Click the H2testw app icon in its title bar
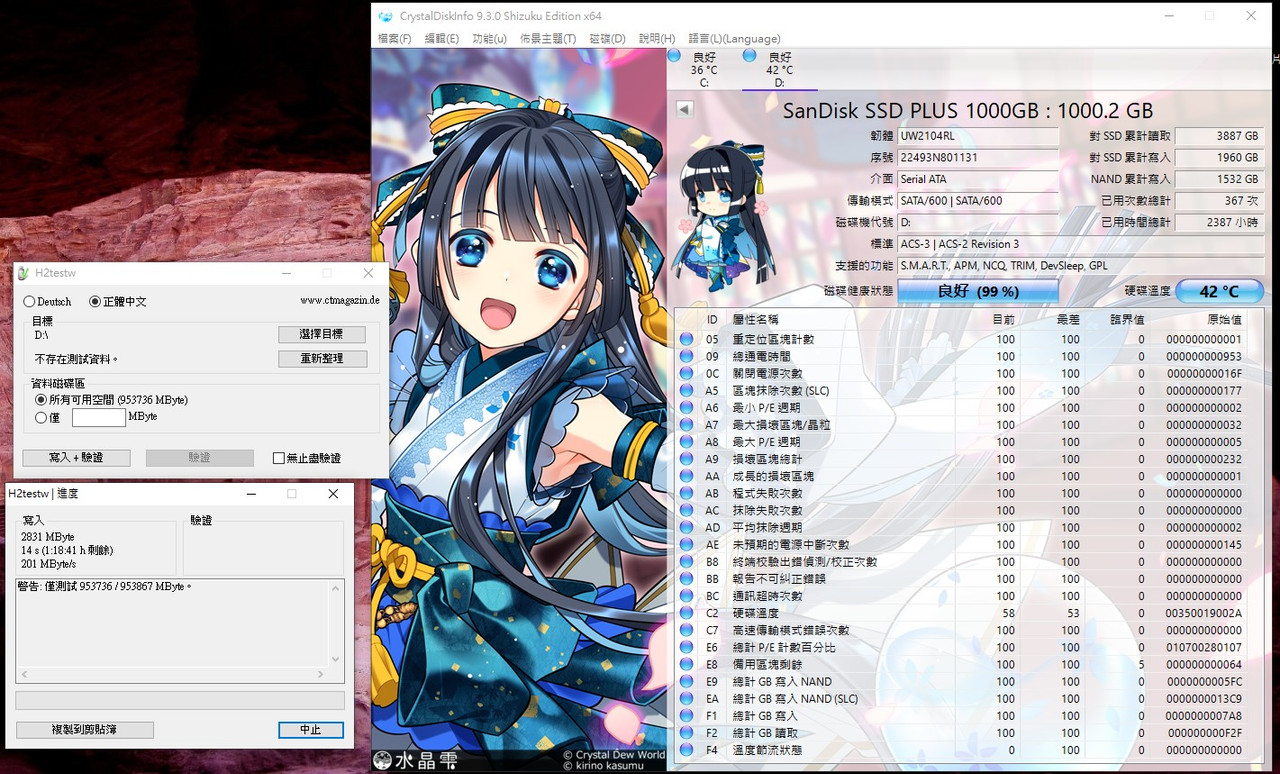The height and width of the screenshot is (774, 1280). pos(21,273)
